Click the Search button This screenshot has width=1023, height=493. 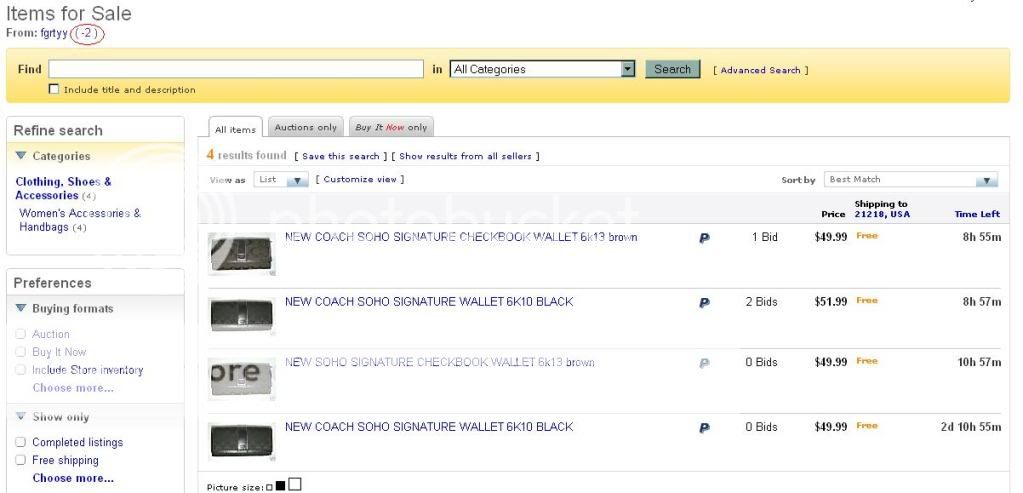tap(673, 69)
